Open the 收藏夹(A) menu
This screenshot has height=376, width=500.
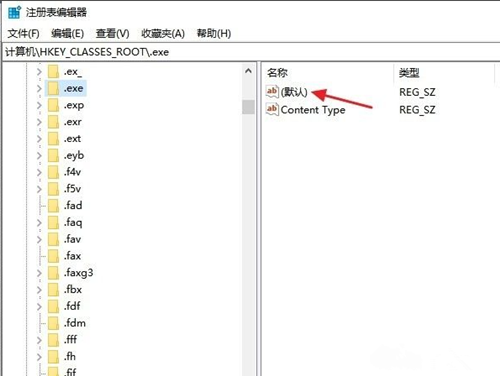(163, 33)
